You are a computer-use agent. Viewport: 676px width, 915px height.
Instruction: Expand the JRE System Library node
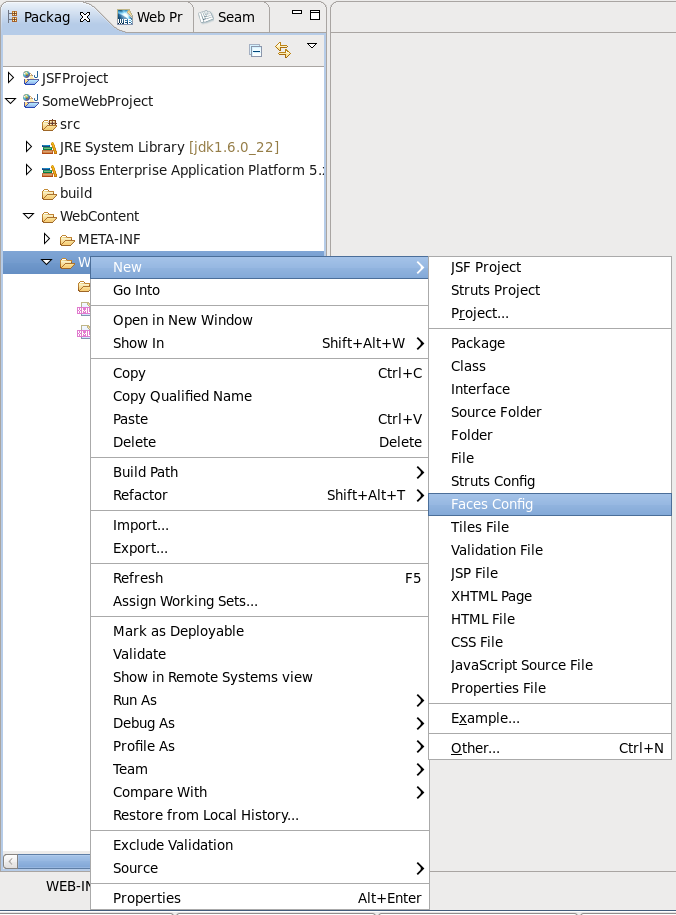point(29,146)
